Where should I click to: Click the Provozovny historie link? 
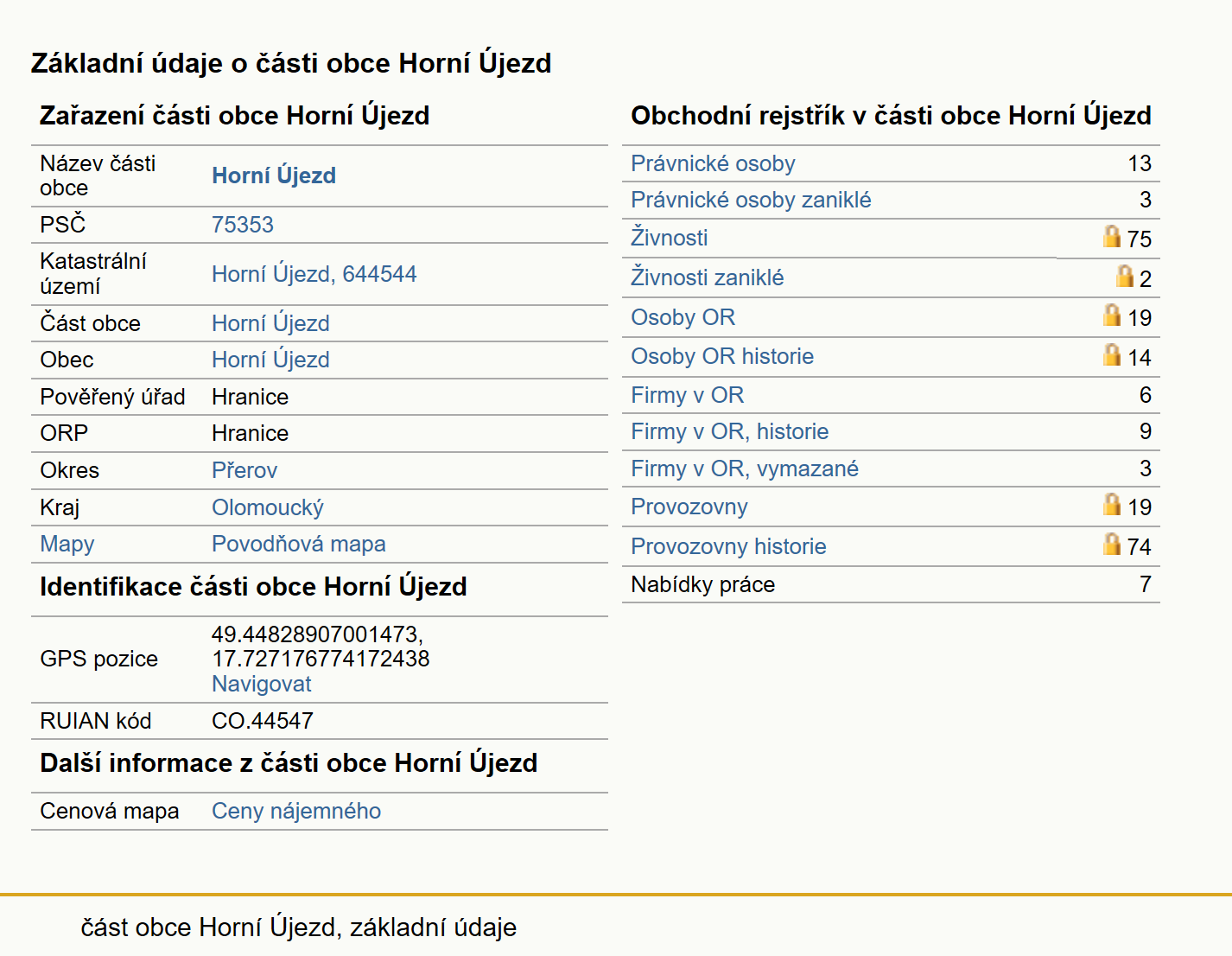728,546
